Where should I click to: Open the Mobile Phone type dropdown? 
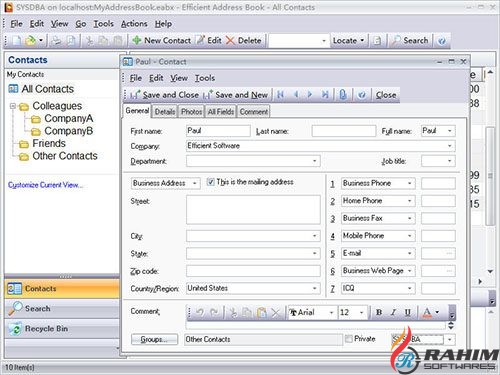[x=410, y=236]
